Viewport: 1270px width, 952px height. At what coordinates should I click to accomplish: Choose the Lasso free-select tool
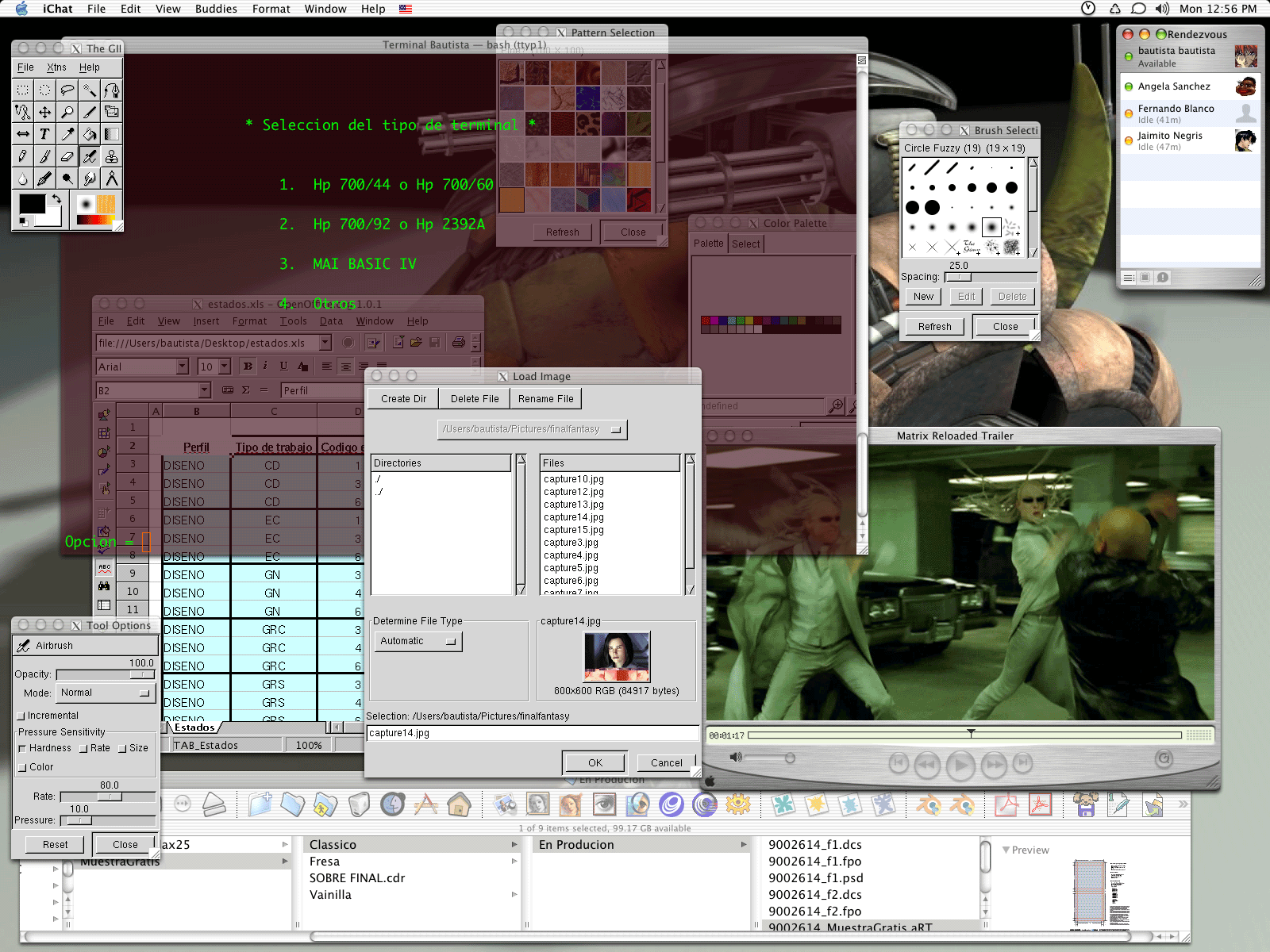tap(67, 90)
